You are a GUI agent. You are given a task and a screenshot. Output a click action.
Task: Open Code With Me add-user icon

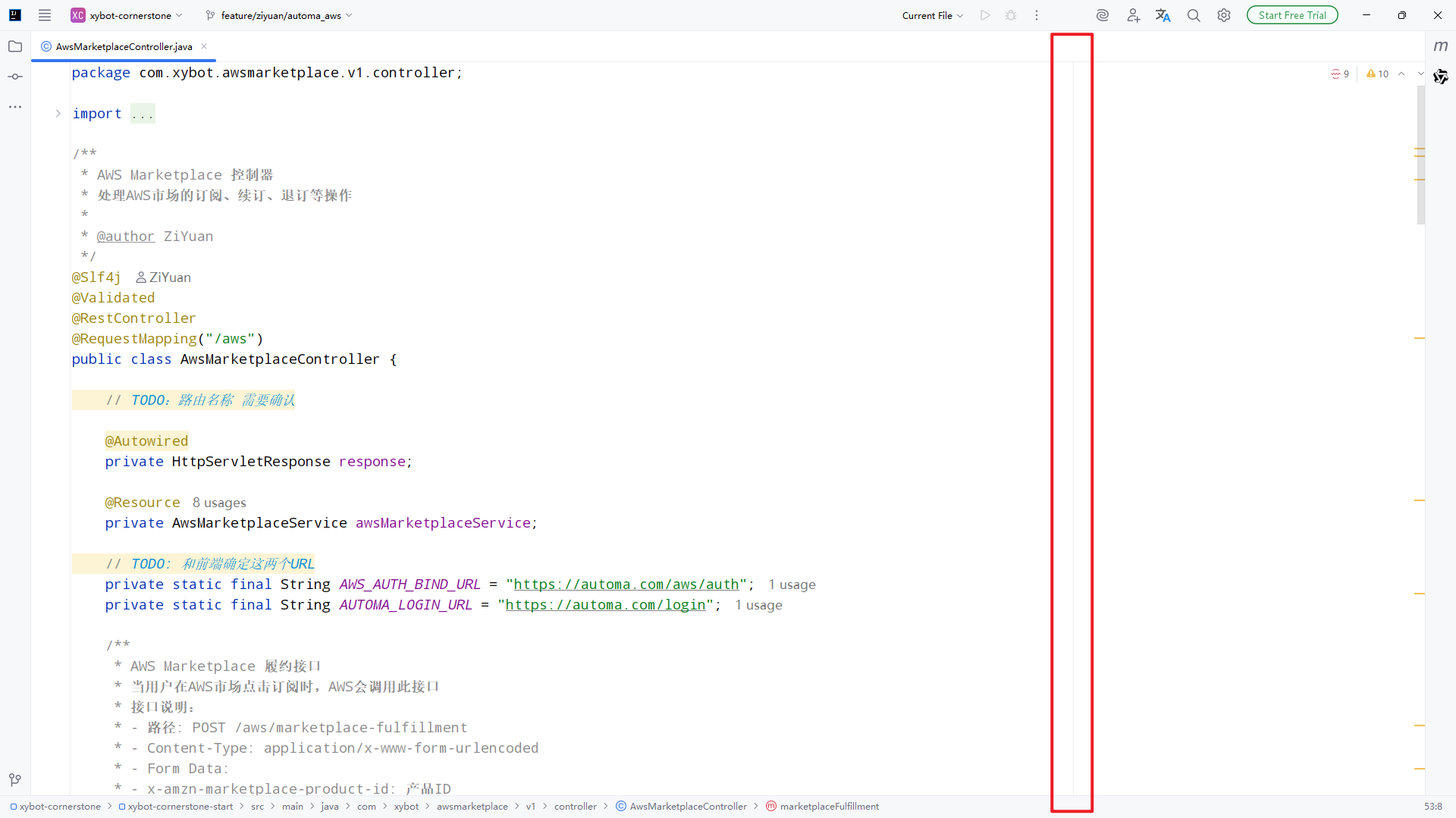point(1133,15)
